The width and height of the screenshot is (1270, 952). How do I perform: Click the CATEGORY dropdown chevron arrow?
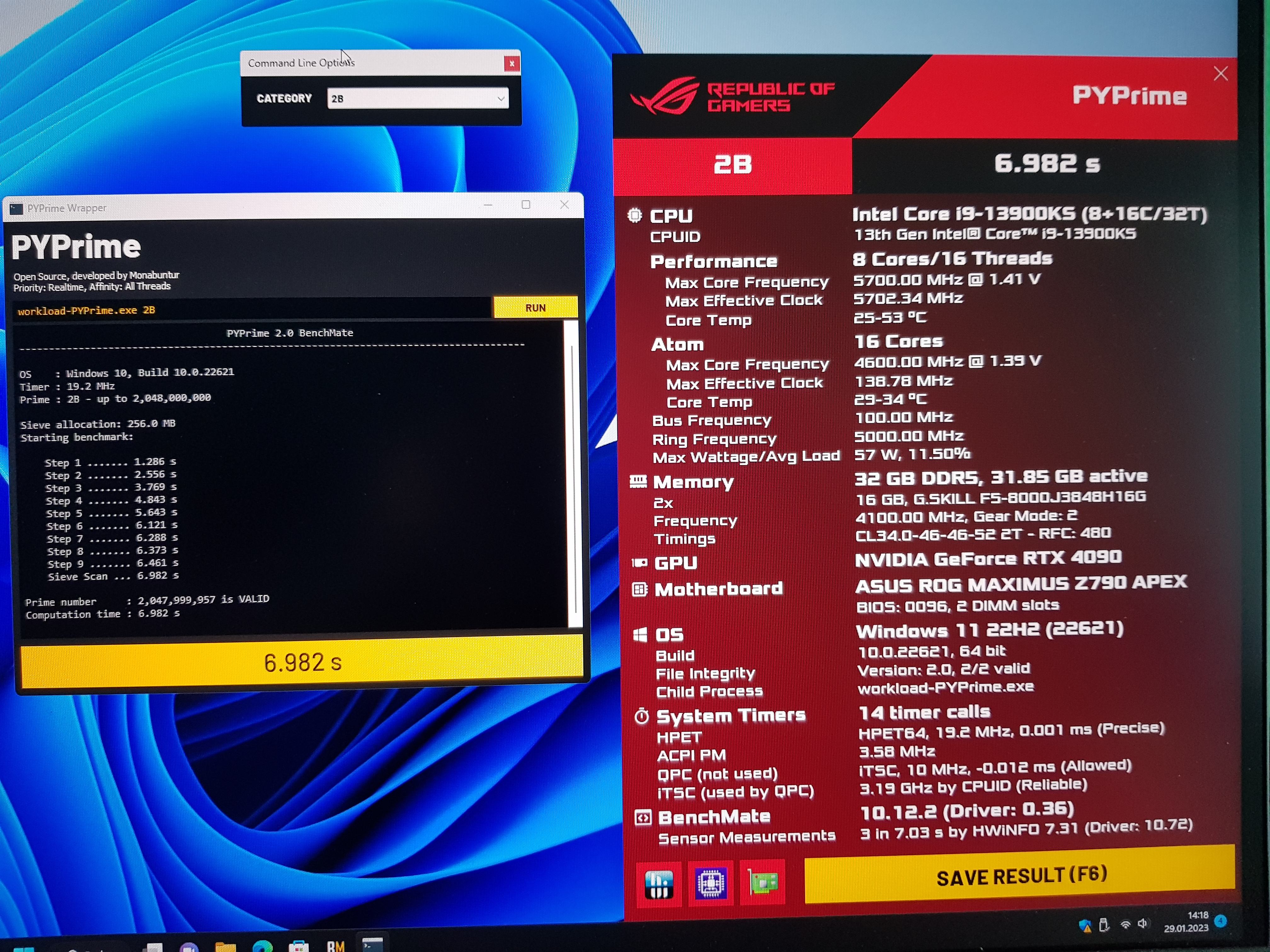coord(501,99)
